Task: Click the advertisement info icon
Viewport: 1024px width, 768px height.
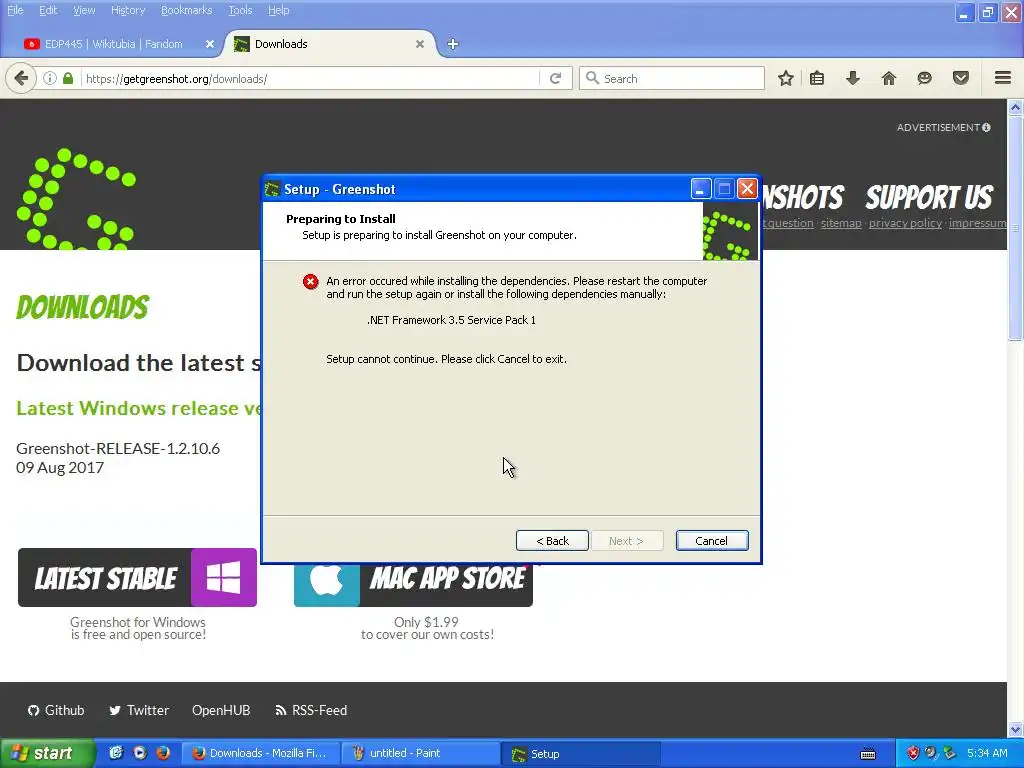Action: pyautogui.click(x=986, y=127)
